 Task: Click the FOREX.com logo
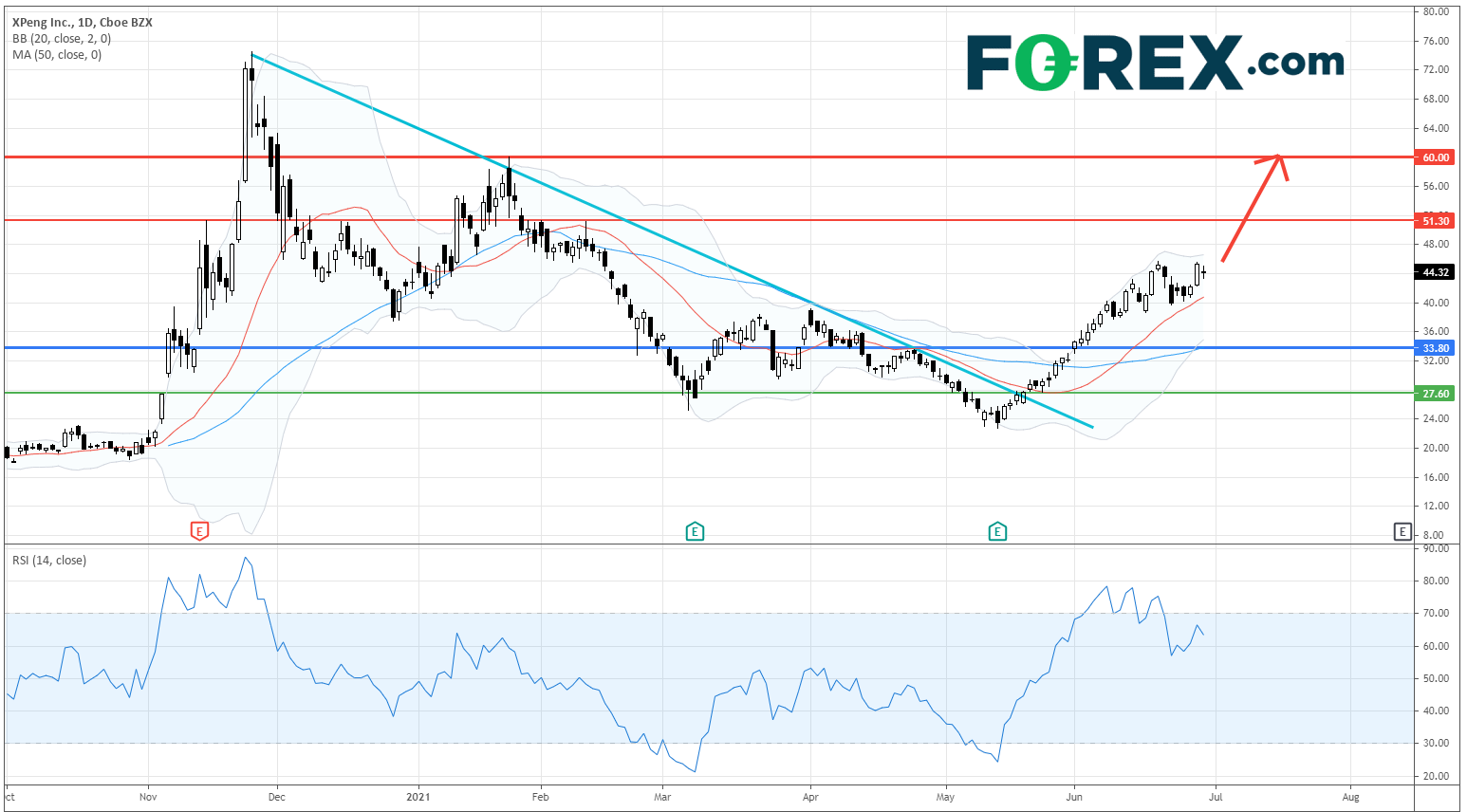coord(1155,63)
